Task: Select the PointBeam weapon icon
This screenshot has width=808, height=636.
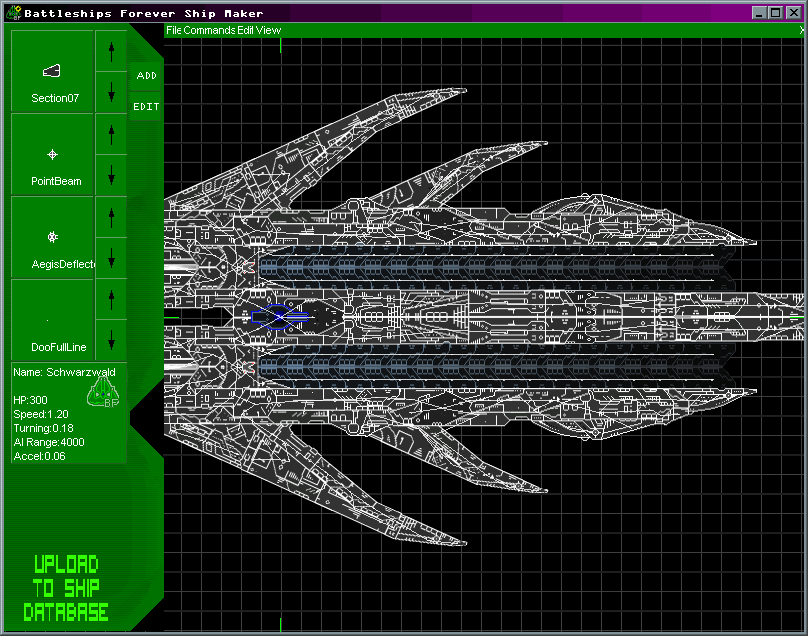Action: [52, 155]
